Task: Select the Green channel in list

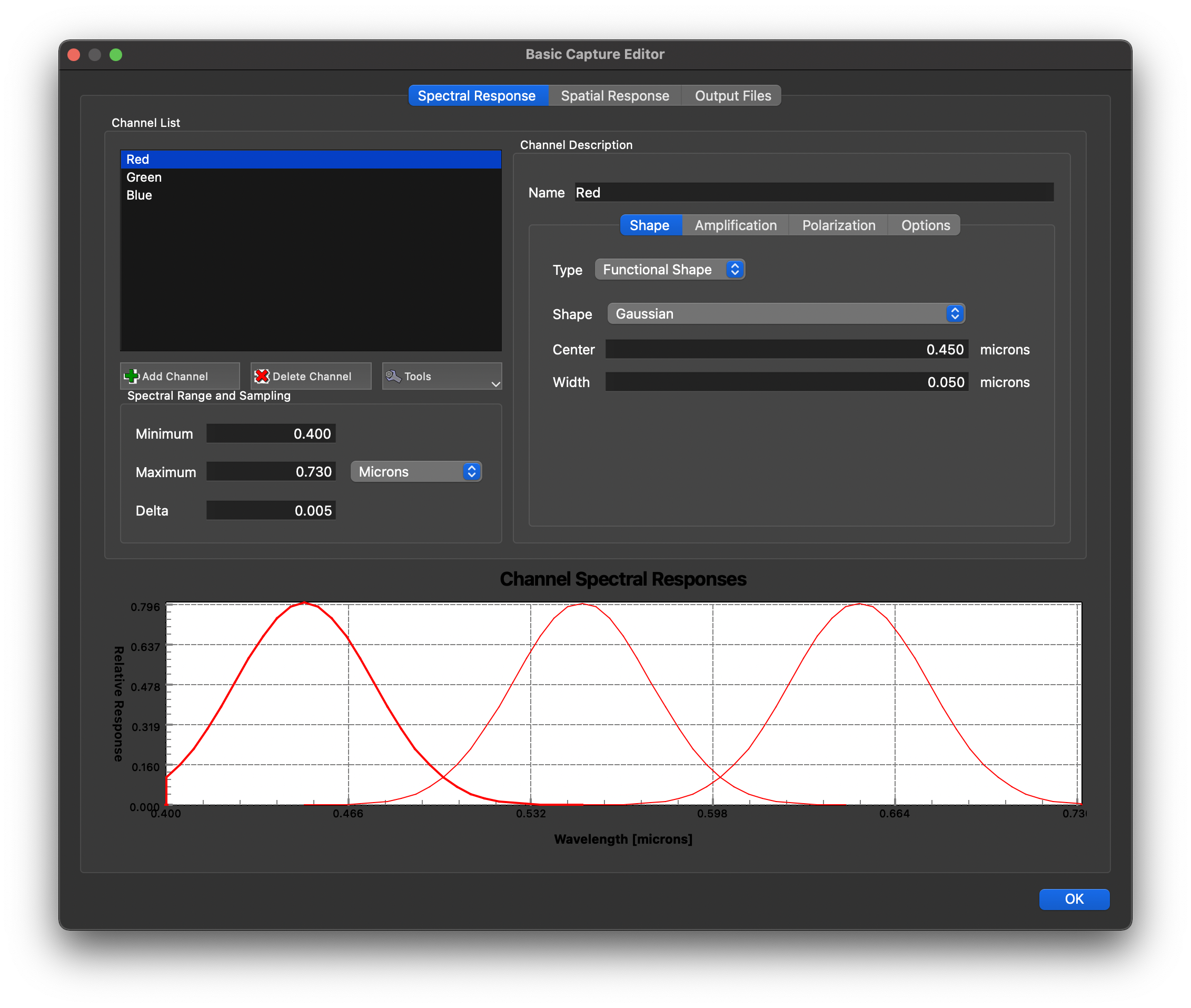Action: [x=144, y=177]
